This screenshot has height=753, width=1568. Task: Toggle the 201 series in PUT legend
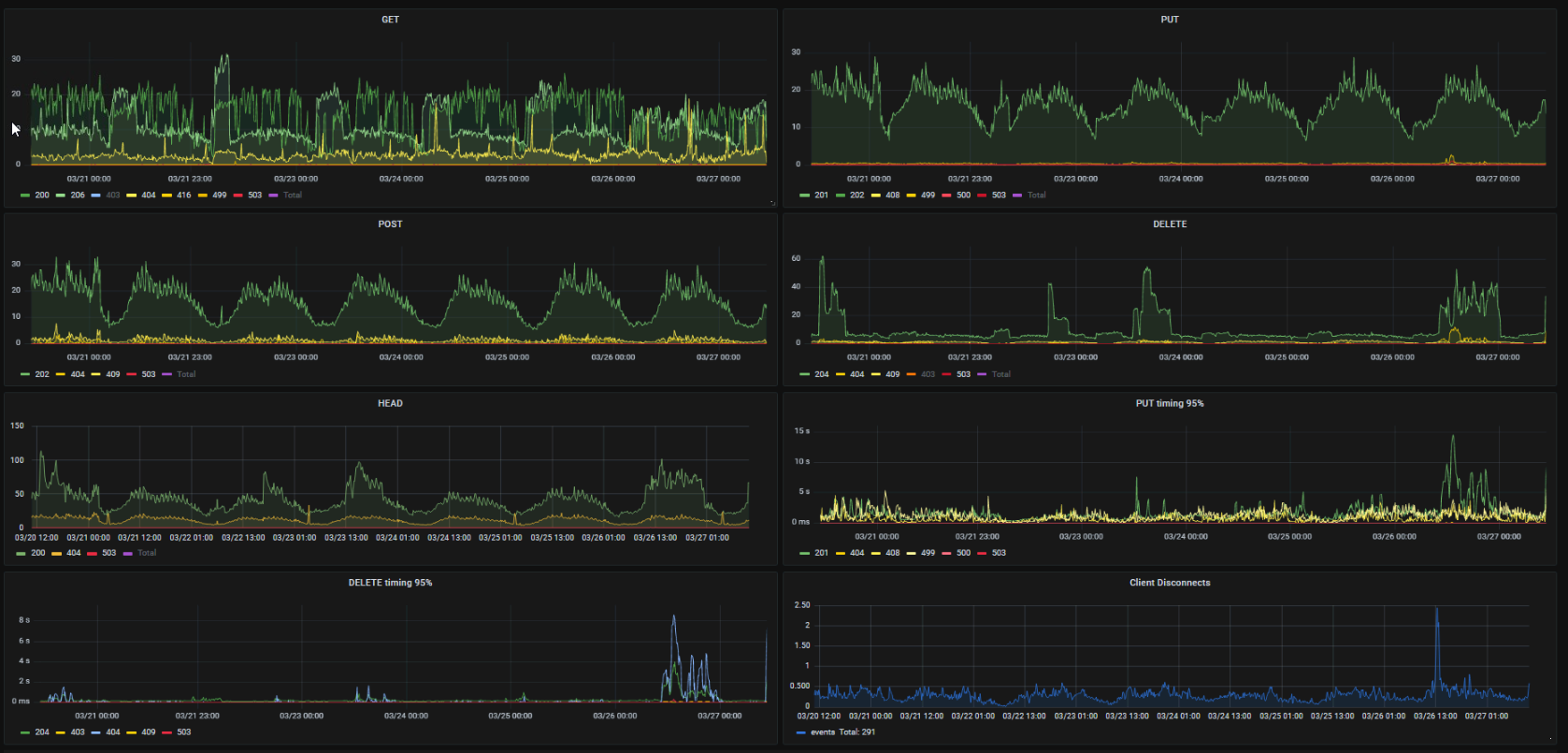tap(821, 195)
